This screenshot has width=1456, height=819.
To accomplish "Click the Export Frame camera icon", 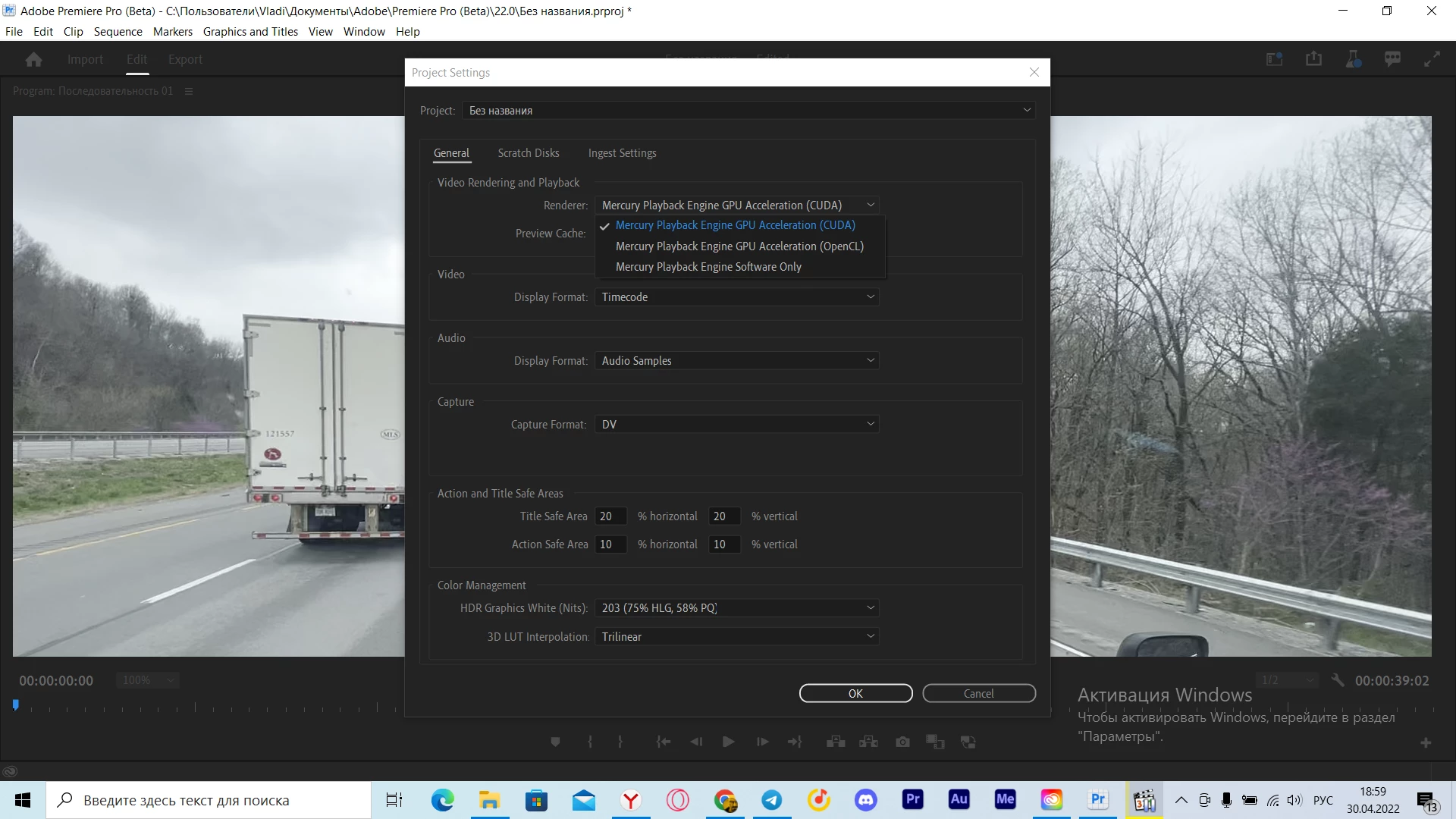I will click(902, 742).
